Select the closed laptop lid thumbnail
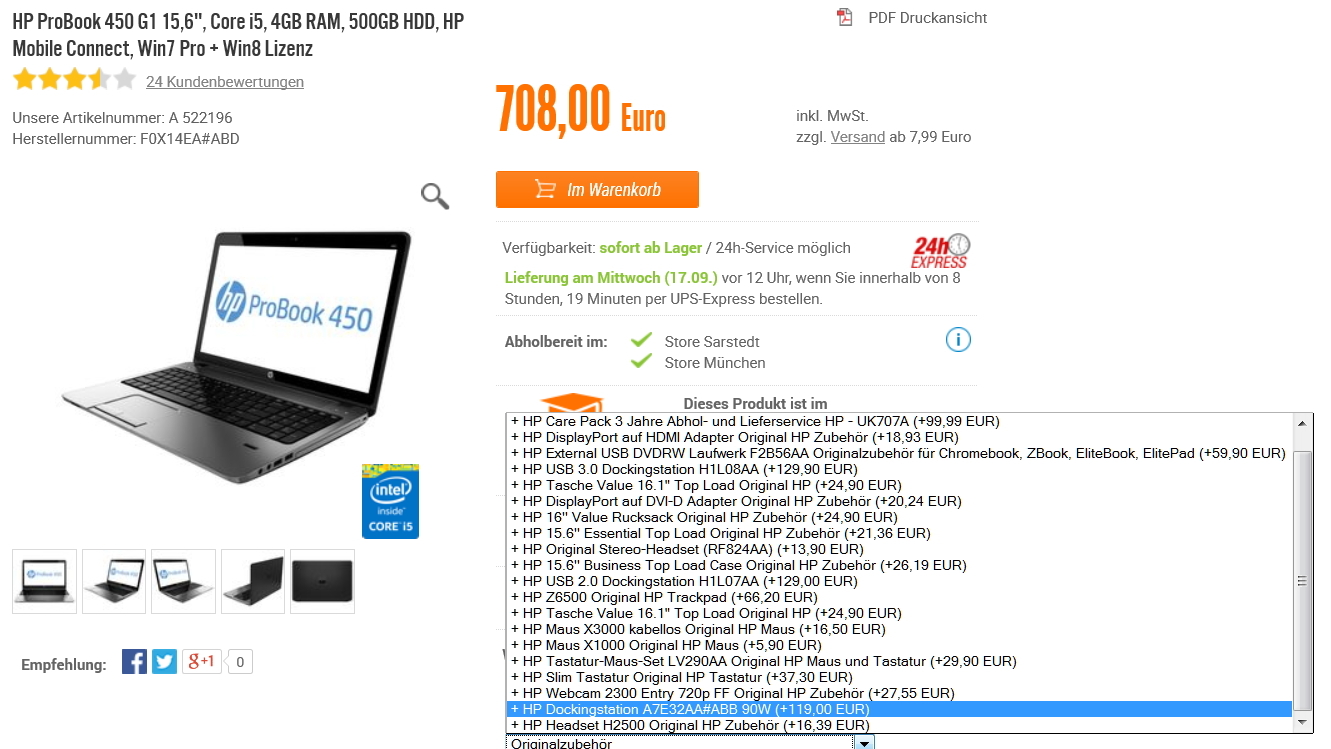1331x749 pixels. click(322, 581)
